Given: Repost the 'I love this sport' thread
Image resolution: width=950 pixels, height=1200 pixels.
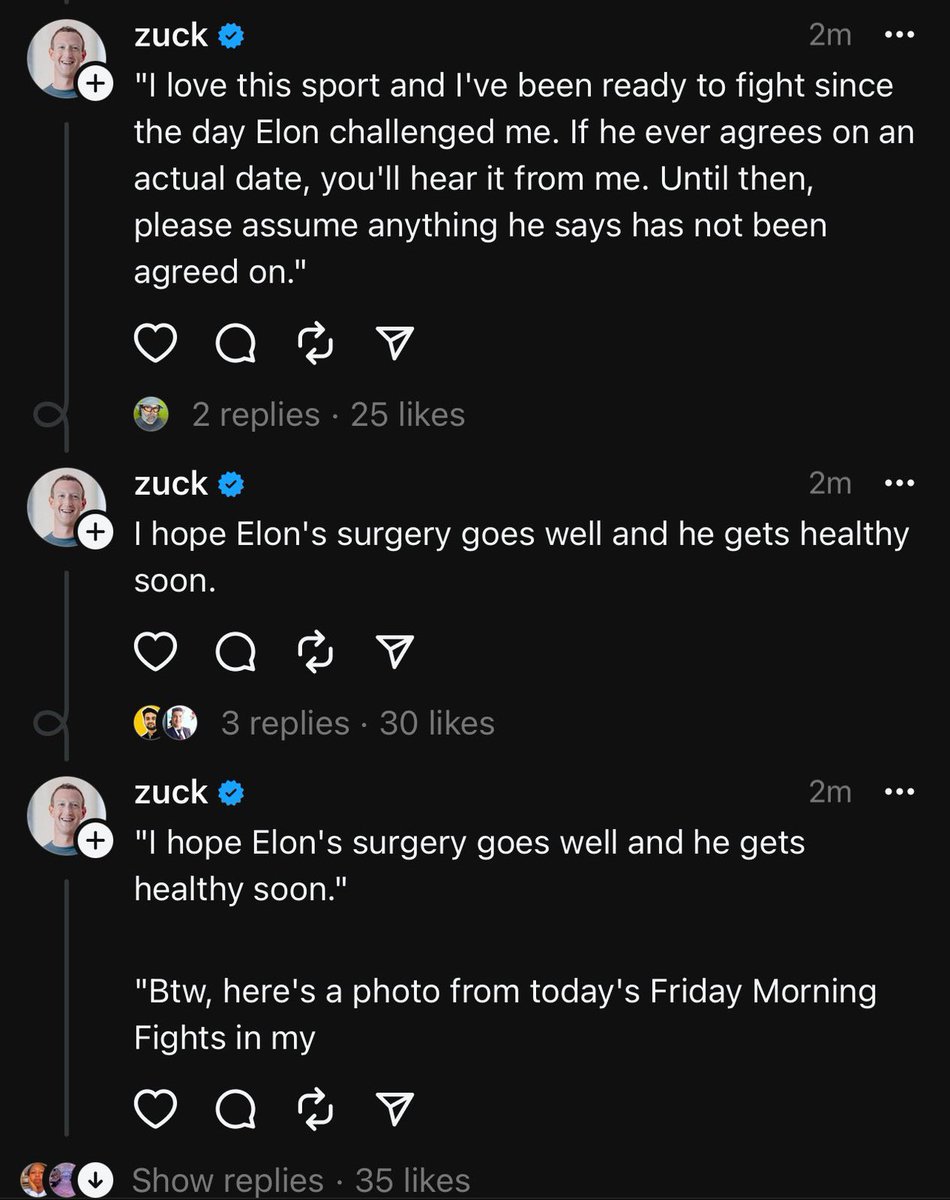Looking at the screenshot, I should point(315,344).
